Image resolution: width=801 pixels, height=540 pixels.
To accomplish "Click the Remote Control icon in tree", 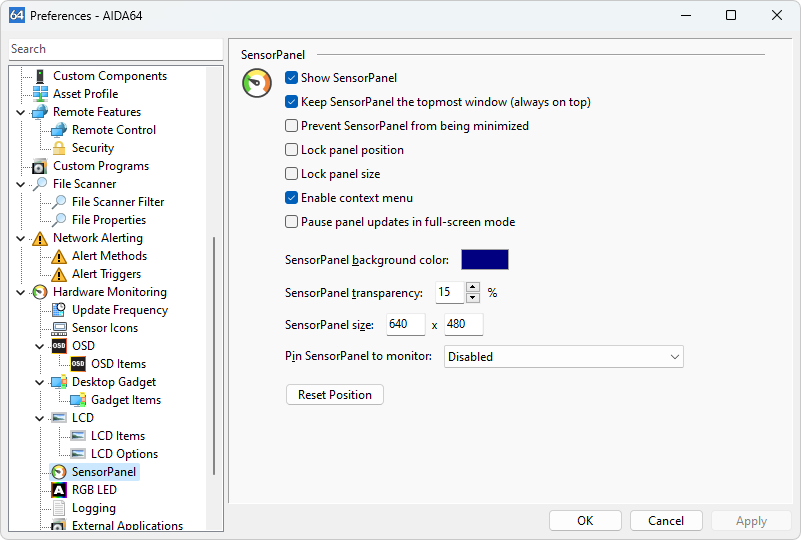I will pos(59,130).
